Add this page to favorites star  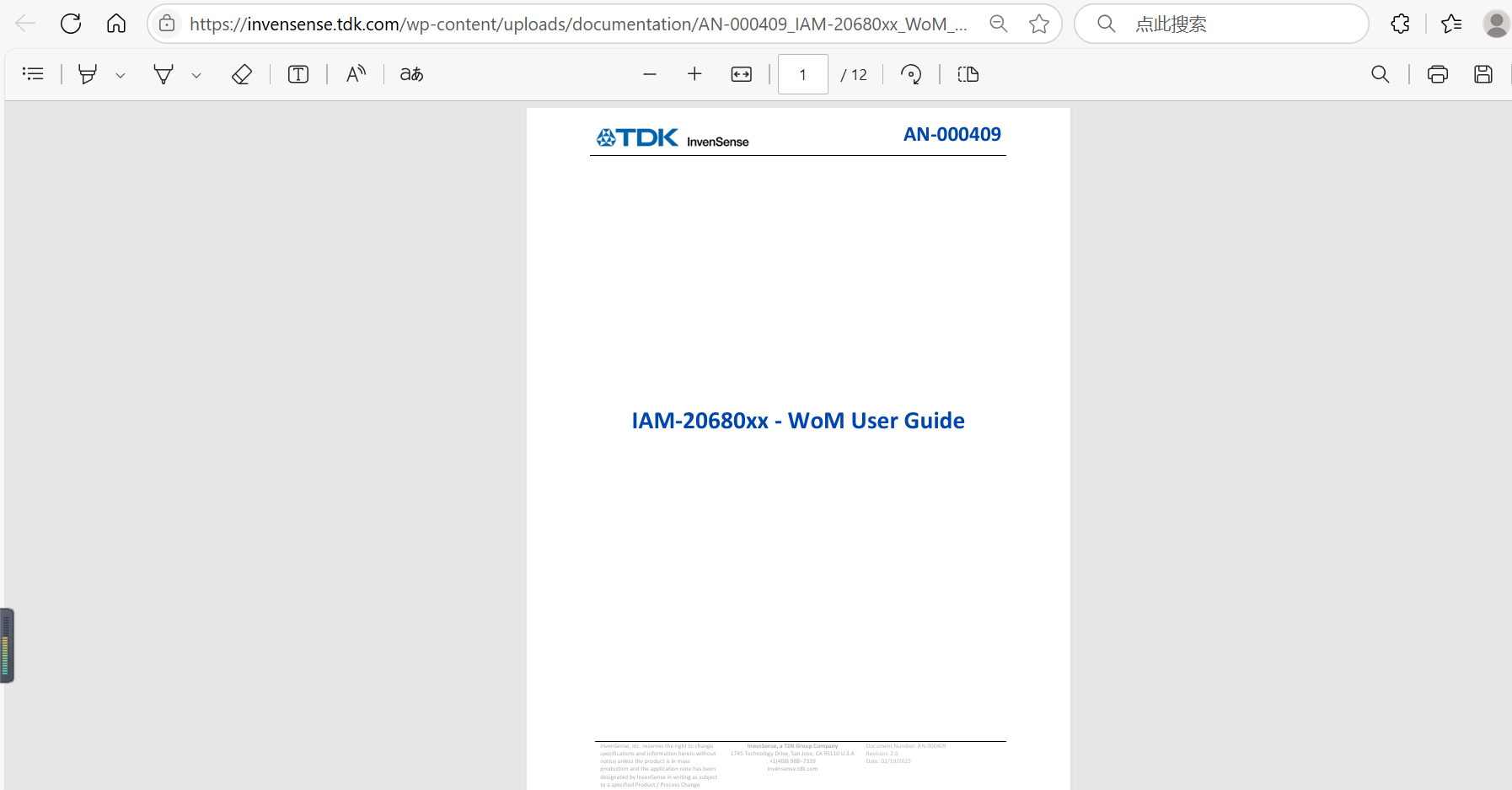(1039, 24)
